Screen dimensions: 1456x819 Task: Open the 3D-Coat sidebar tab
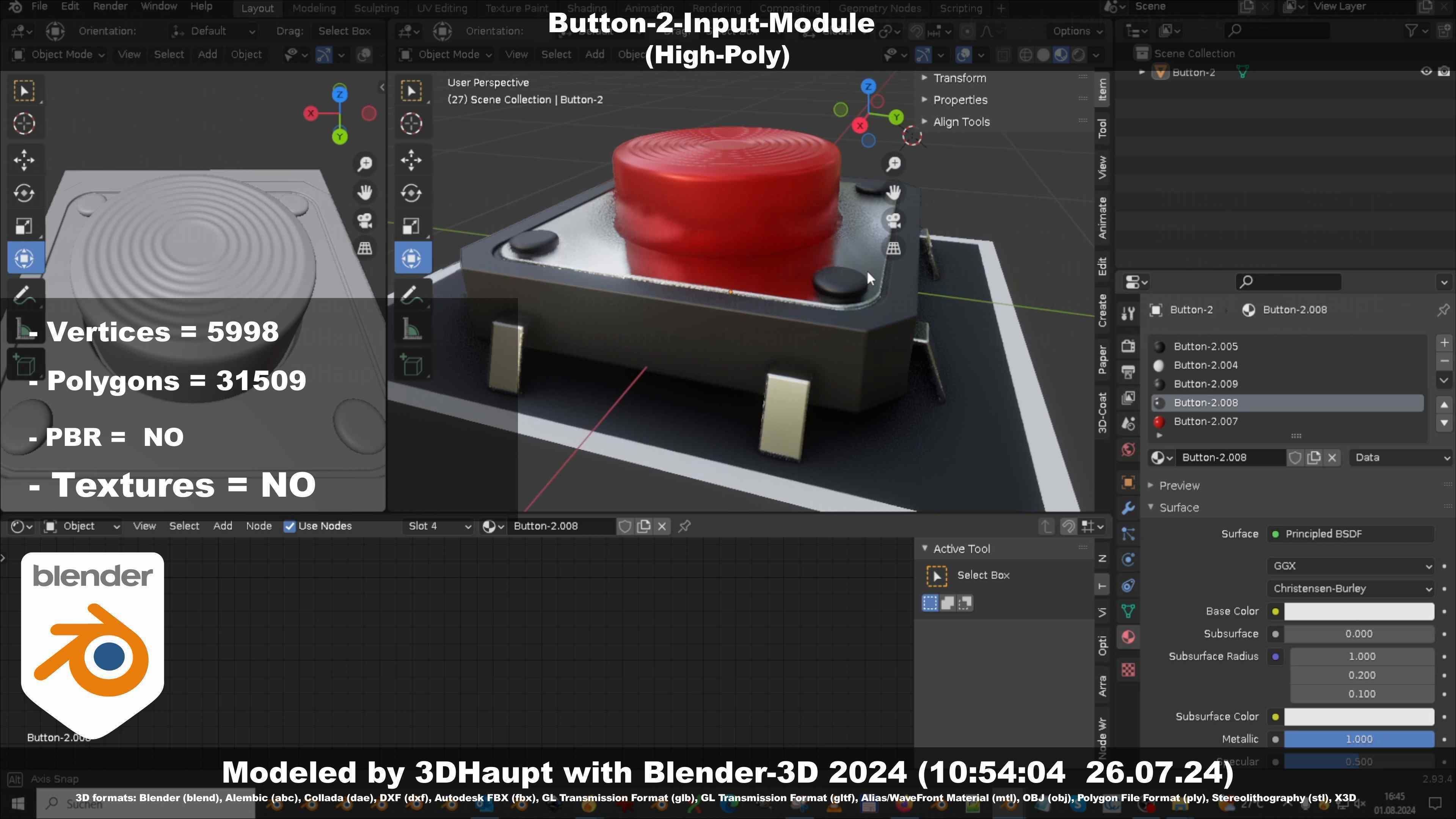pyautogui.click(x=1102, y=412)
